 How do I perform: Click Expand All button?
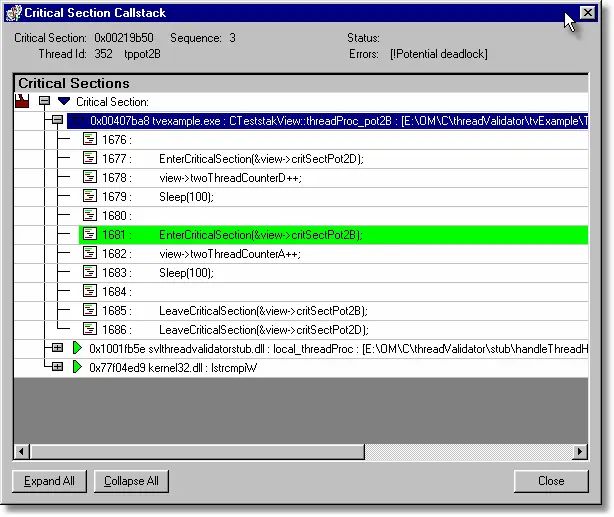point(49,481)
